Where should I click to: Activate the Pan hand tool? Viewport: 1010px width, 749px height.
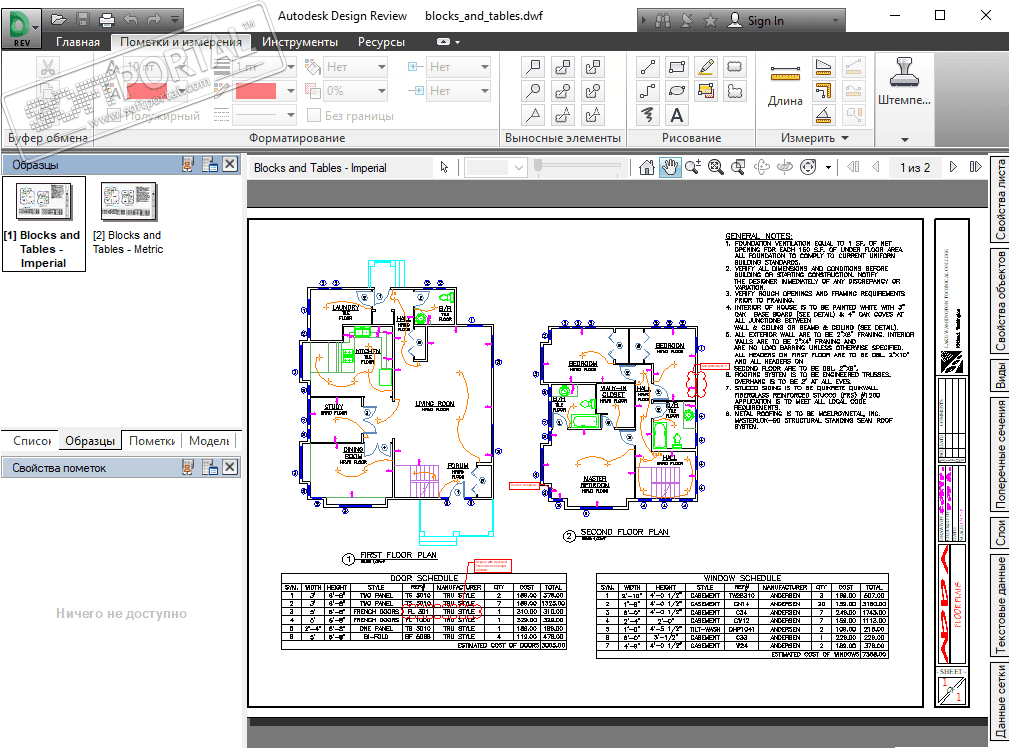pos(670,167)
